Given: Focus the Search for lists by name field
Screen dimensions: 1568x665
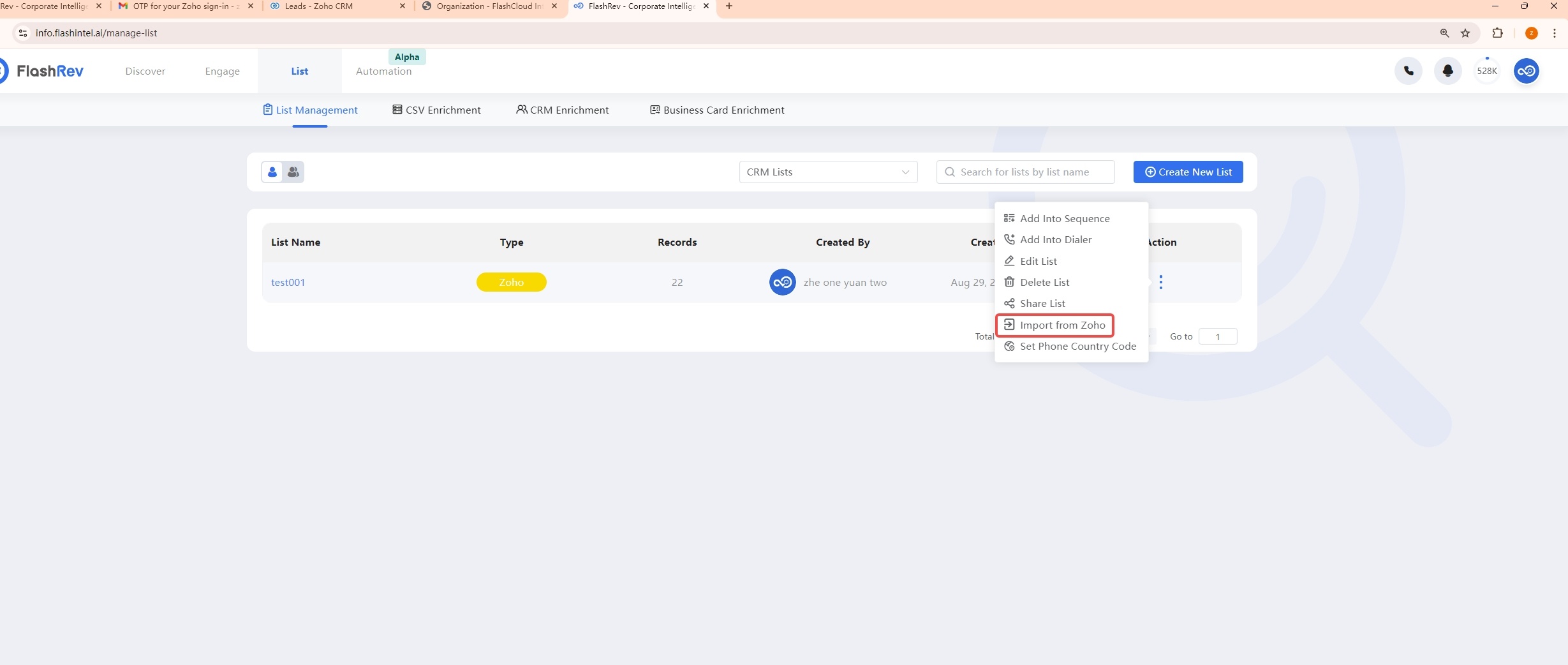Looking at the screenshot, I should click(x=1025, y=172).
